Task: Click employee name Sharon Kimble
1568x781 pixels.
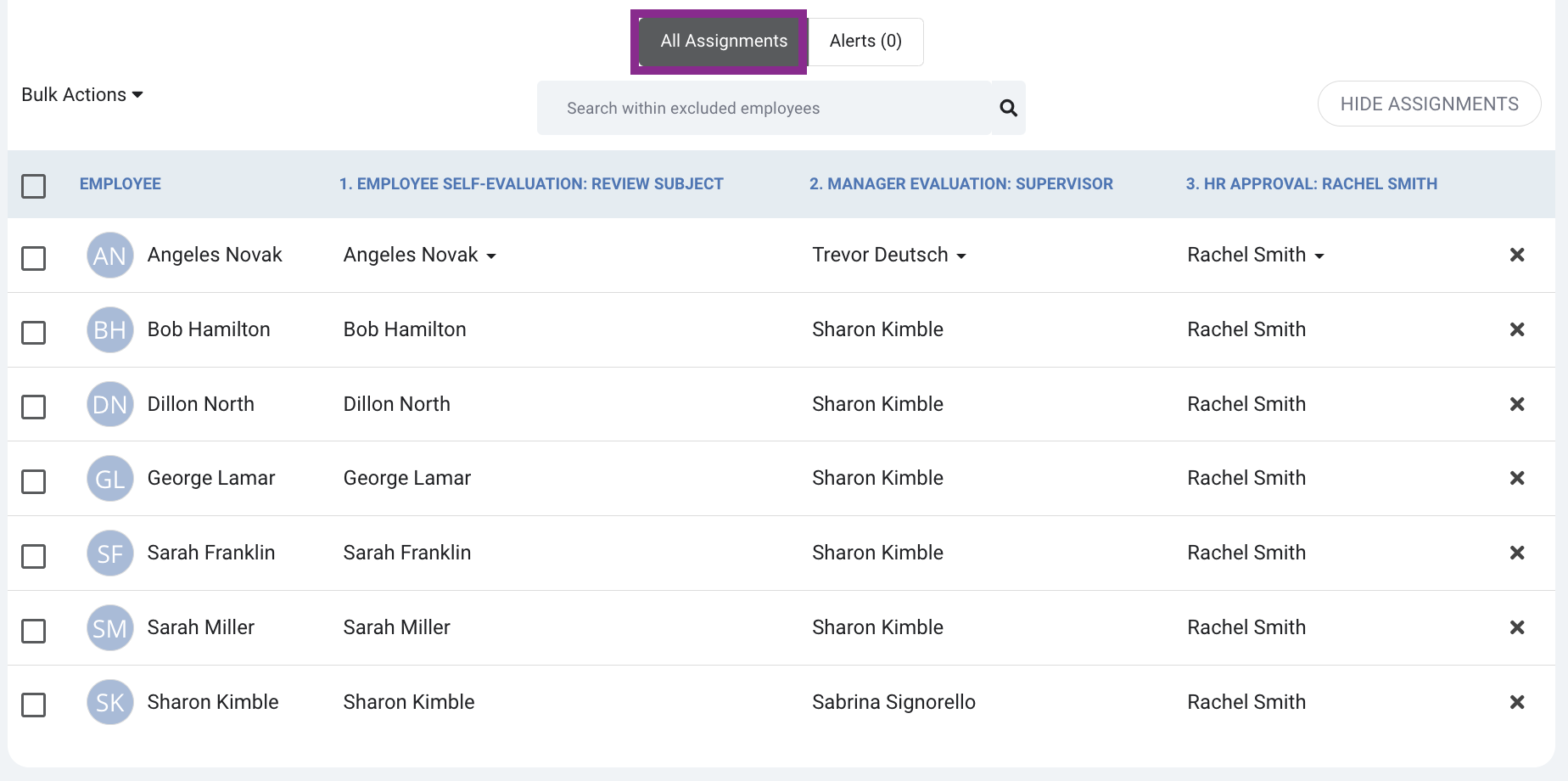Action: (212, 702)
